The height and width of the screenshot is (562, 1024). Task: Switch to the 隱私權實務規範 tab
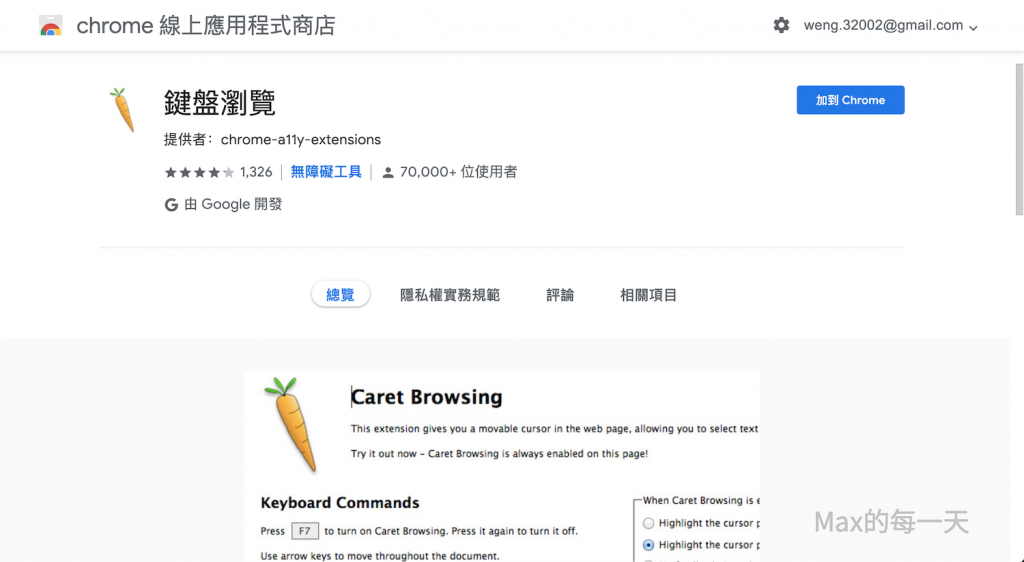click(450, 295)
